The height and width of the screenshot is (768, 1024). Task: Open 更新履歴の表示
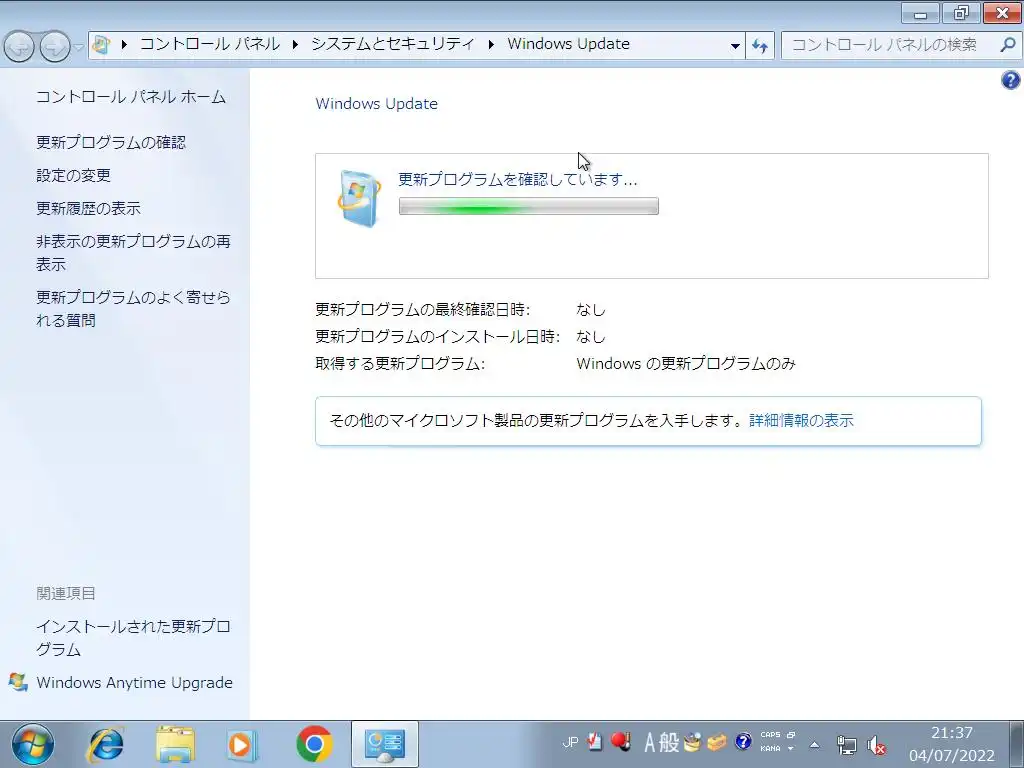[88, 208]
